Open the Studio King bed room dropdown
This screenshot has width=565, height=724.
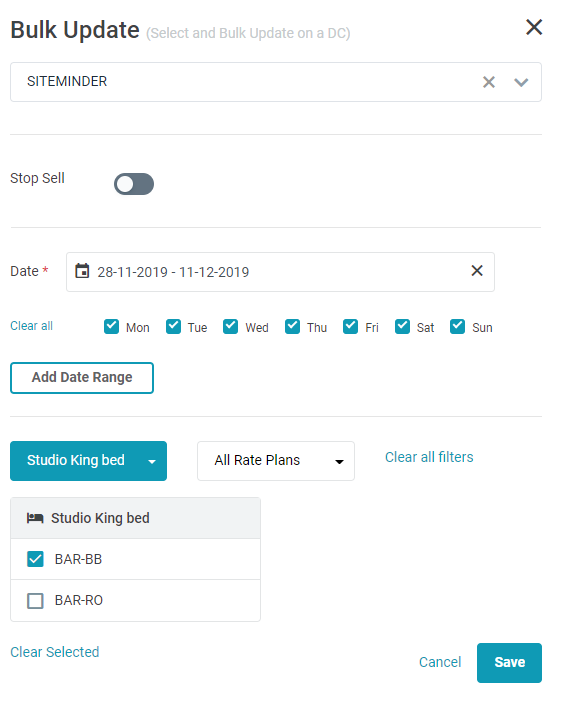tap(88, 461)
